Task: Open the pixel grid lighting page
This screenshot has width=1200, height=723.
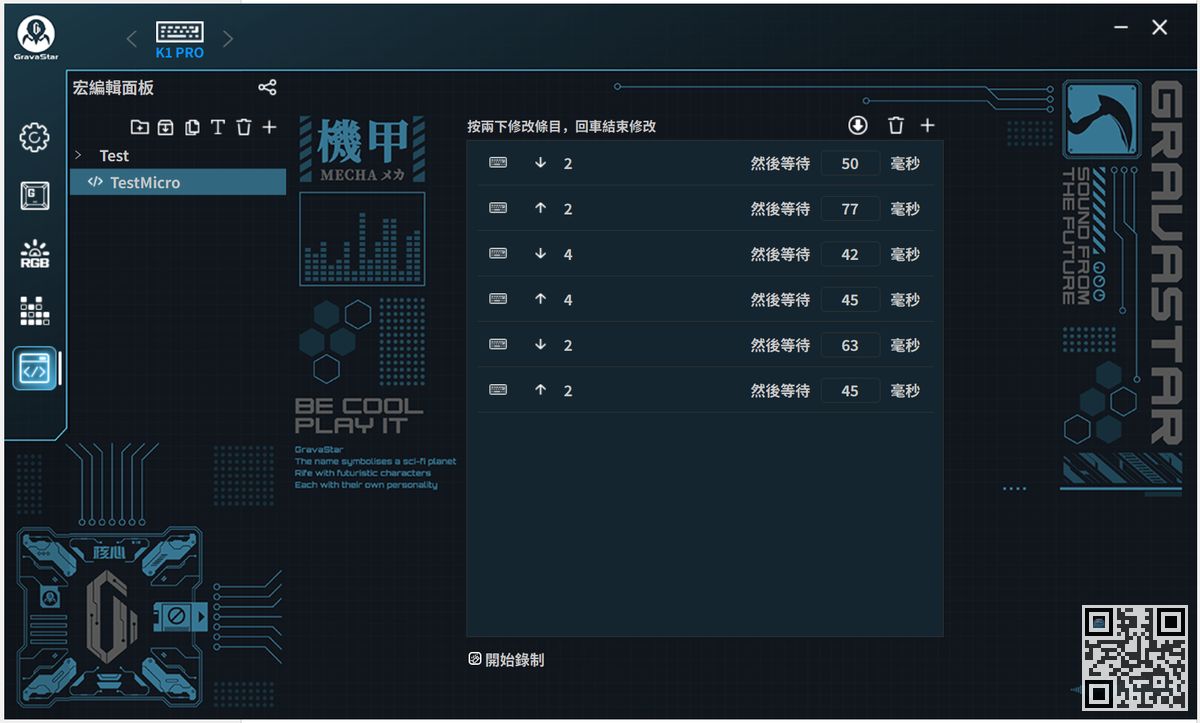Action: coord(35,311)
